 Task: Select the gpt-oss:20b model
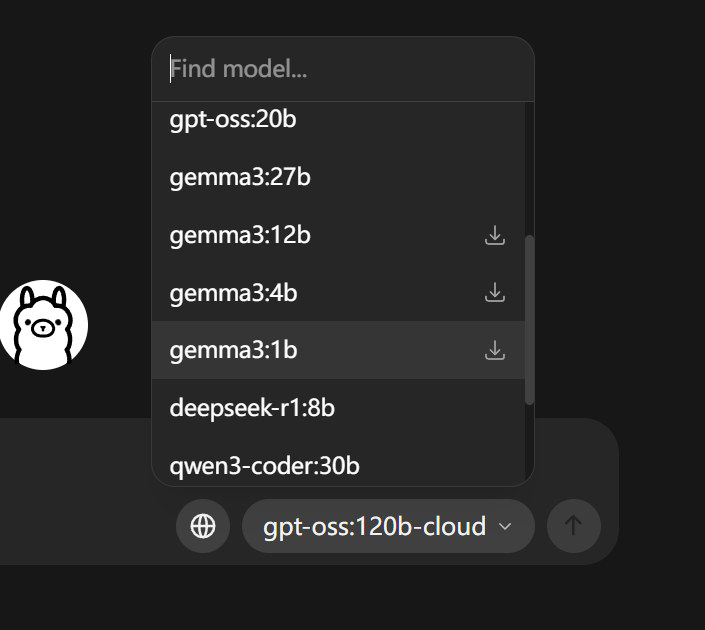click(x=233, y=120)
